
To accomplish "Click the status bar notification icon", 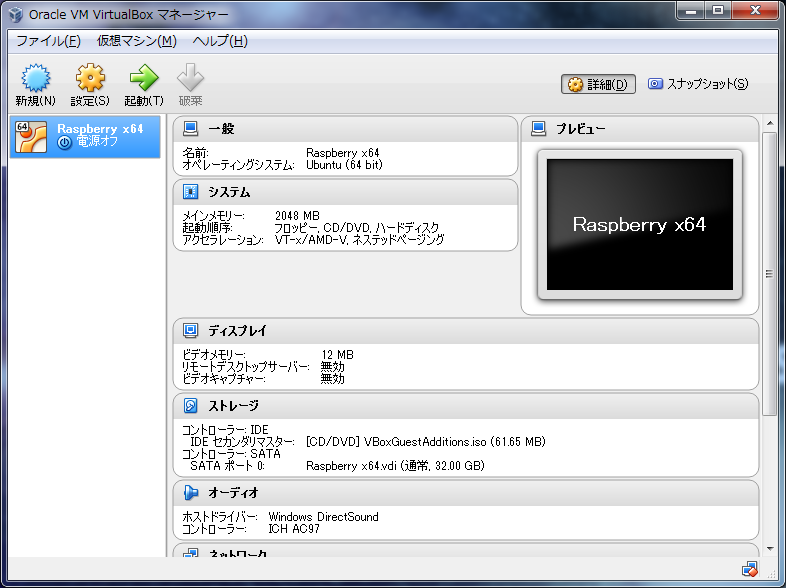I will coord(749,570).
